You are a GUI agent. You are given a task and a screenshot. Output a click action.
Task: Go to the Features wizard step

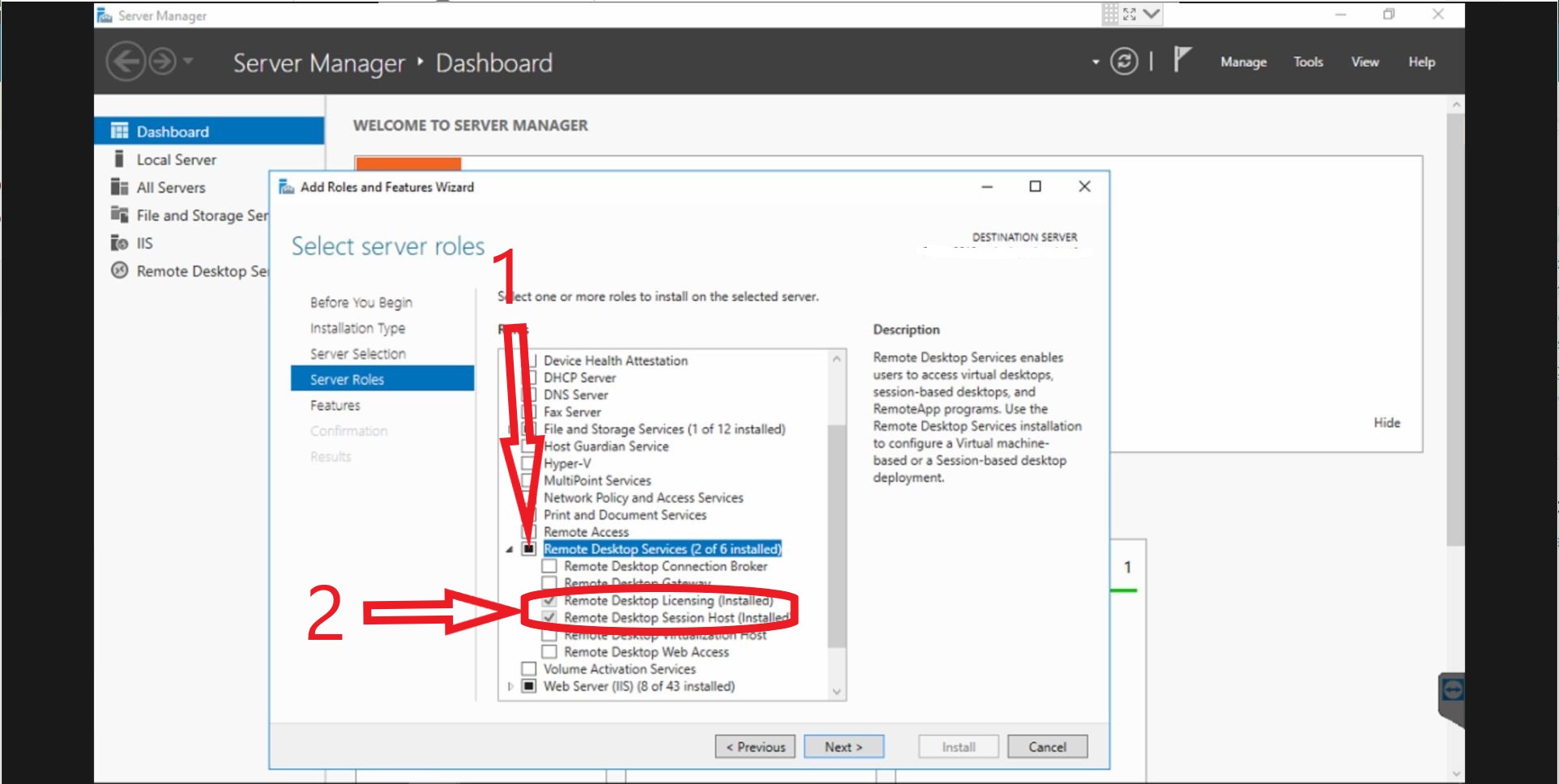tap(335, 405)
